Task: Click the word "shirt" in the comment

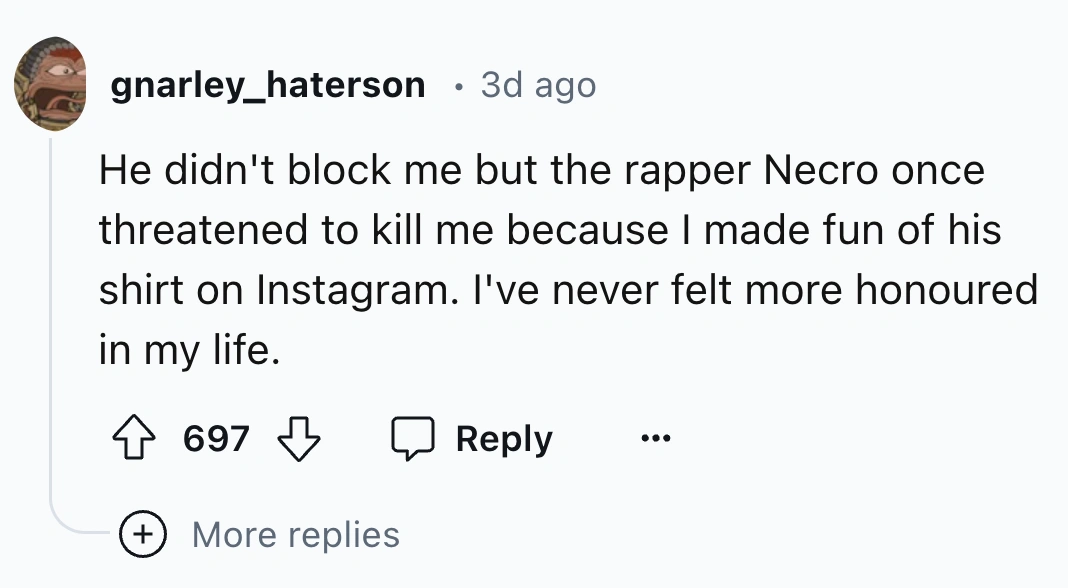Action: click(140, 289)
